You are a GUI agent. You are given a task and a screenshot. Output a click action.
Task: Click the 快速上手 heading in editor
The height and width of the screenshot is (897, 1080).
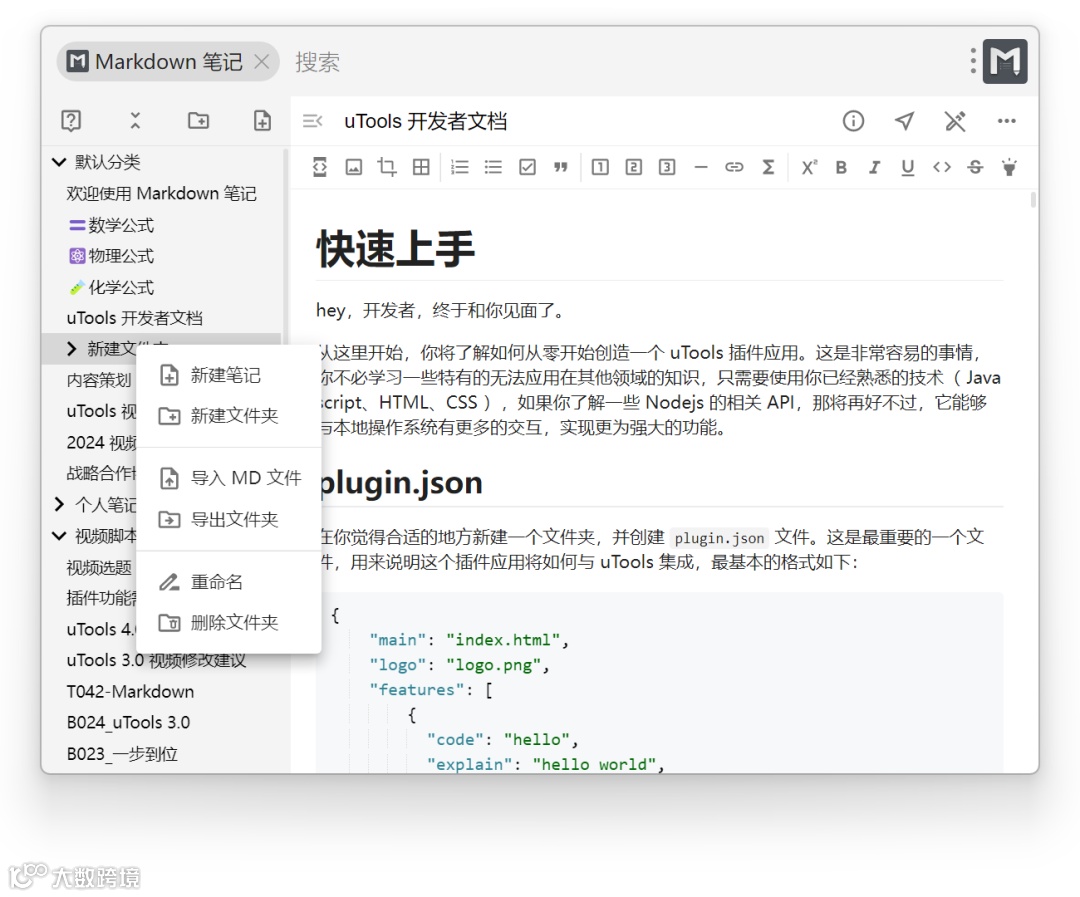coord(395,249)
